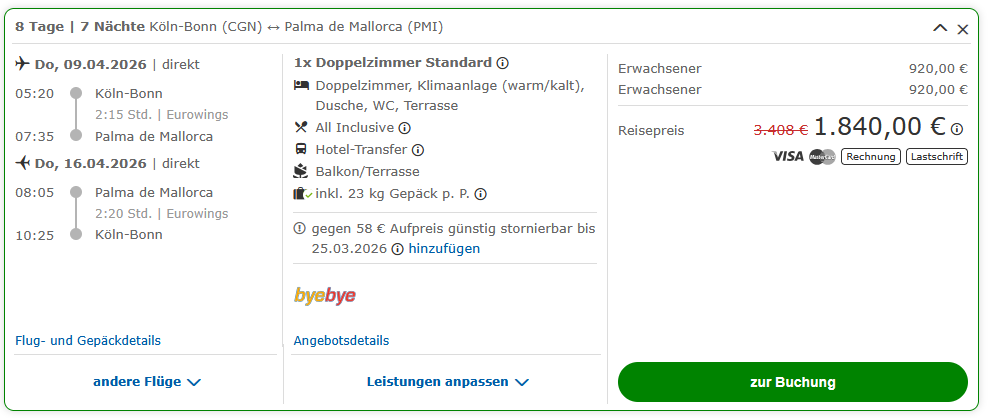Select the Lastschrift payment badge
The height and width of the screenshot is (418, 990).
(937, 156)
